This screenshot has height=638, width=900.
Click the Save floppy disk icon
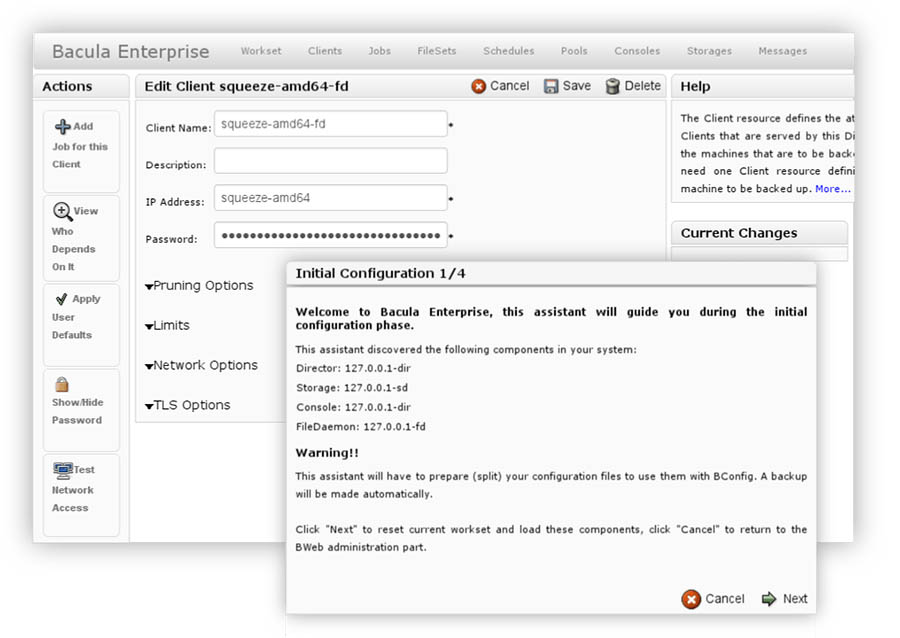551,87
